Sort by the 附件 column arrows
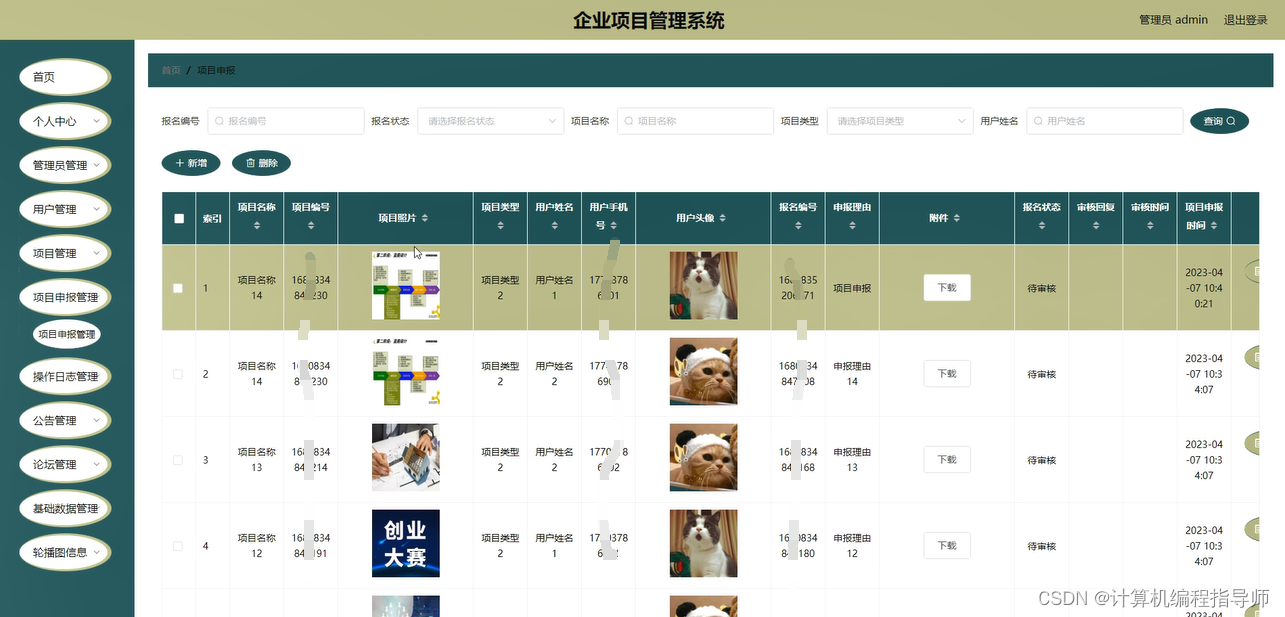1285x617 pixels. point(956,218)
